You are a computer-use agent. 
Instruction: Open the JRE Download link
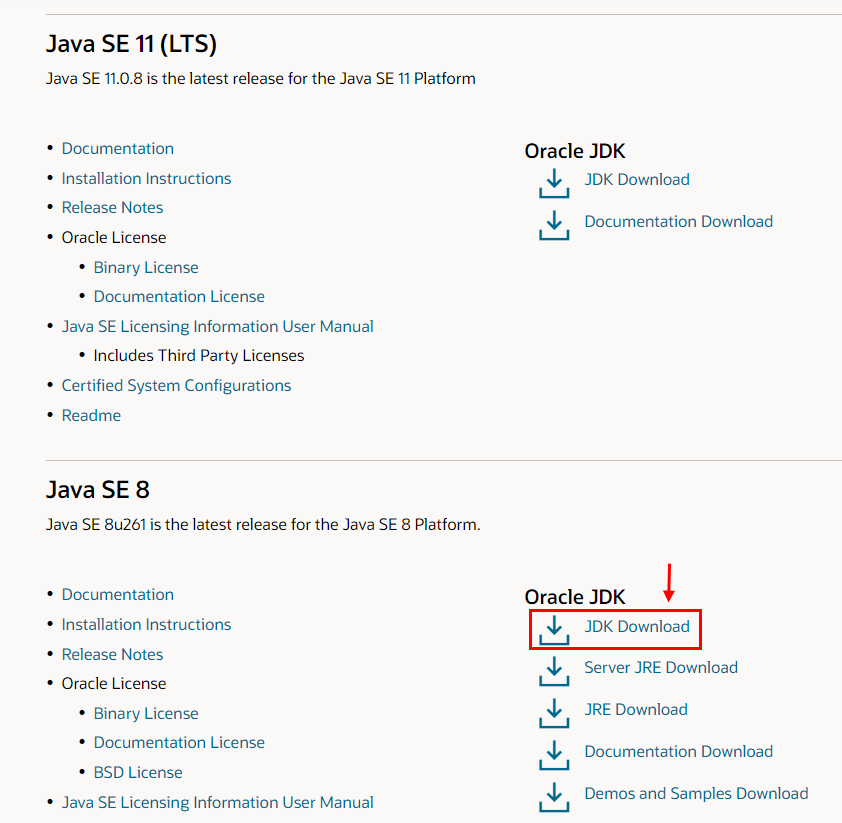[x=636, y=709]
